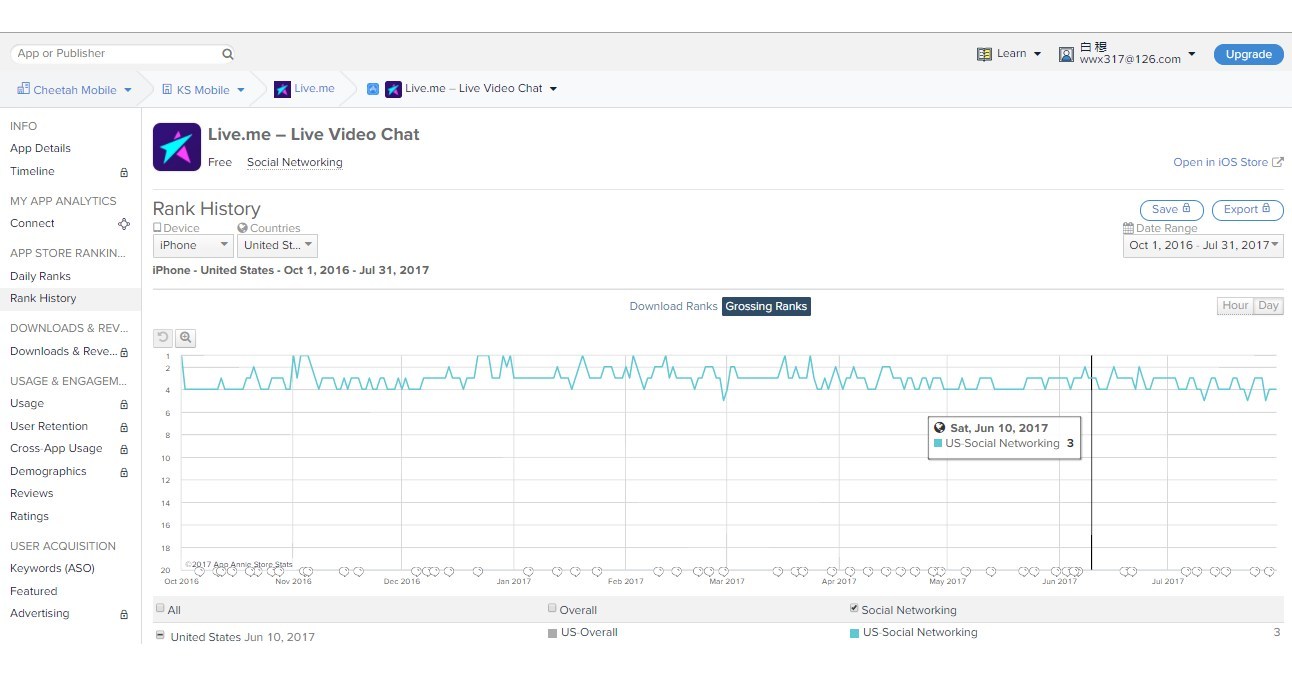The width and height of the screenshot is (1292, 676).
Task: Click the Upgrade button
Action: coord(1248,54)
